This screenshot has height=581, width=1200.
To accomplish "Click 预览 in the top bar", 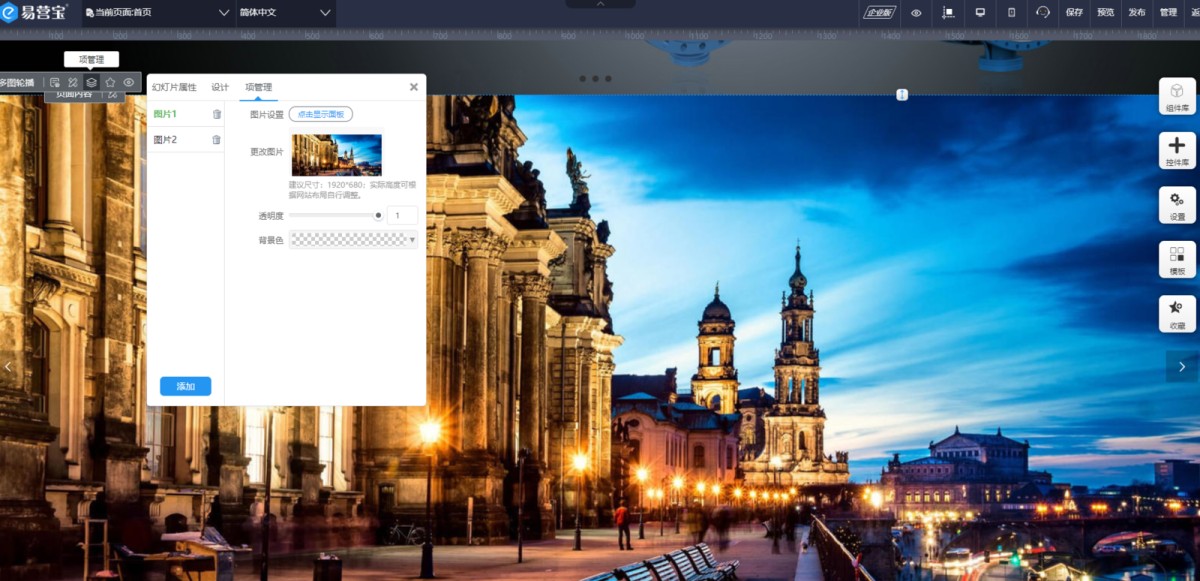I will pyautogui.click(x=1105, y=13).
